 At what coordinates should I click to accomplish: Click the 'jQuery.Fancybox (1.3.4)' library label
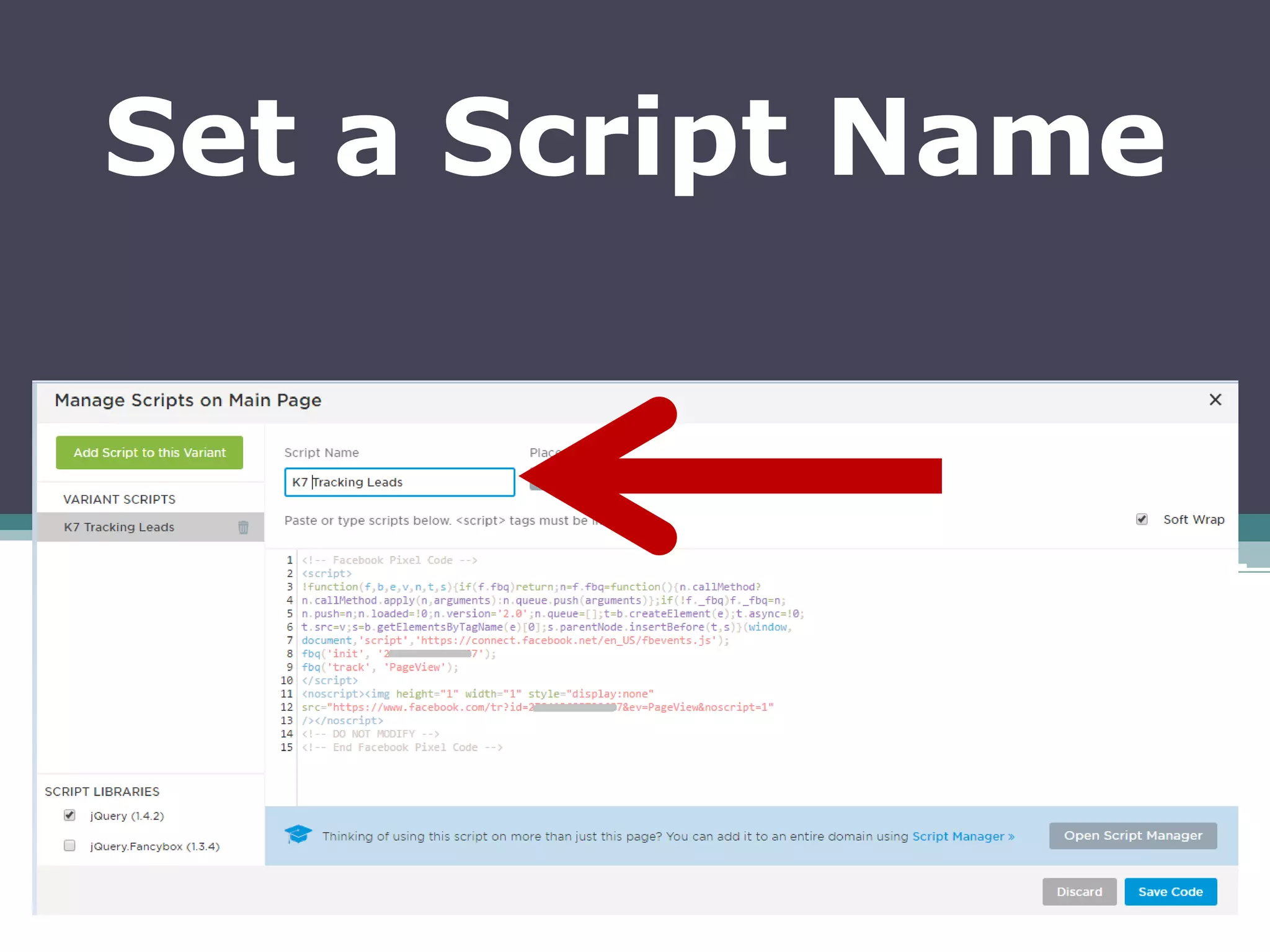(x=154, y=846)
